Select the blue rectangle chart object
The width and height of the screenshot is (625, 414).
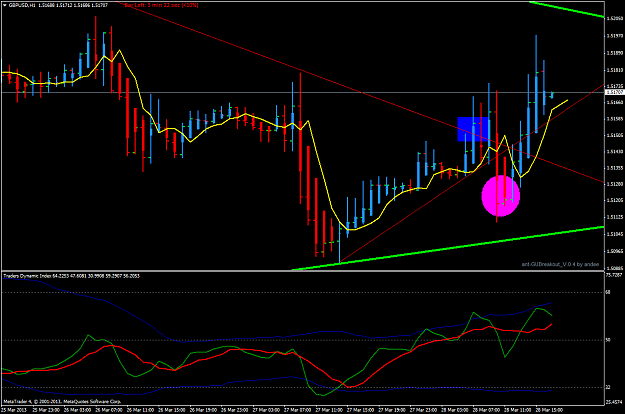(x=473, y=129)
